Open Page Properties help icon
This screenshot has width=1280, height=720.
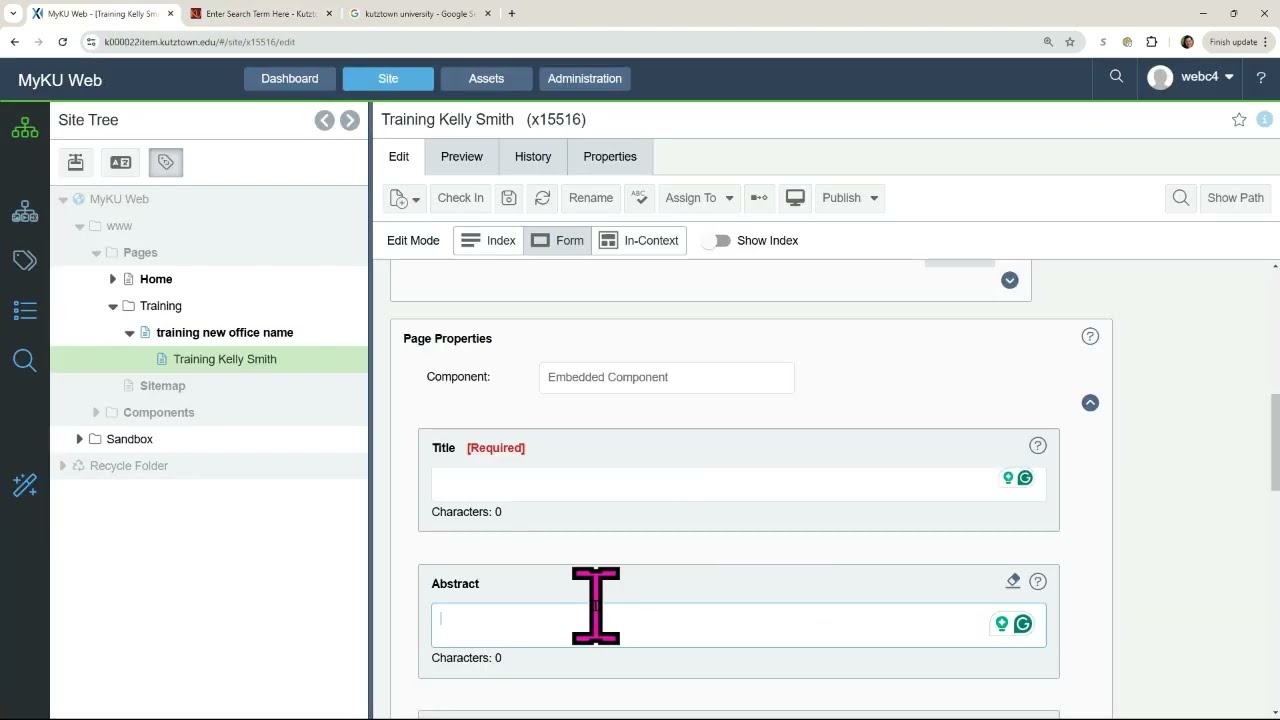1091,337
